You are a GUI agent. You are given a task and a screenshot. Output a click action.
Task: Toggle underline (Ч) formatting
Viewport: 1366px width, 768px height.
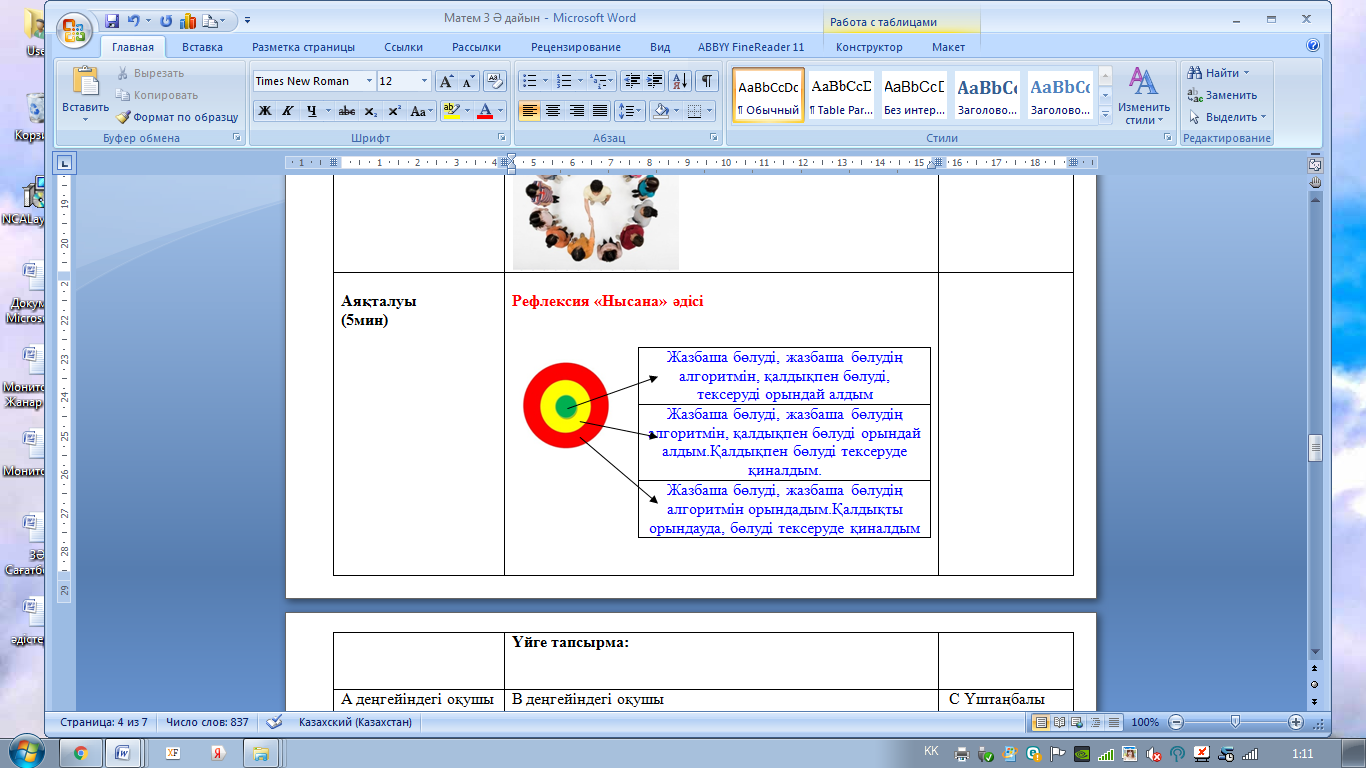[x=312, y=110]
